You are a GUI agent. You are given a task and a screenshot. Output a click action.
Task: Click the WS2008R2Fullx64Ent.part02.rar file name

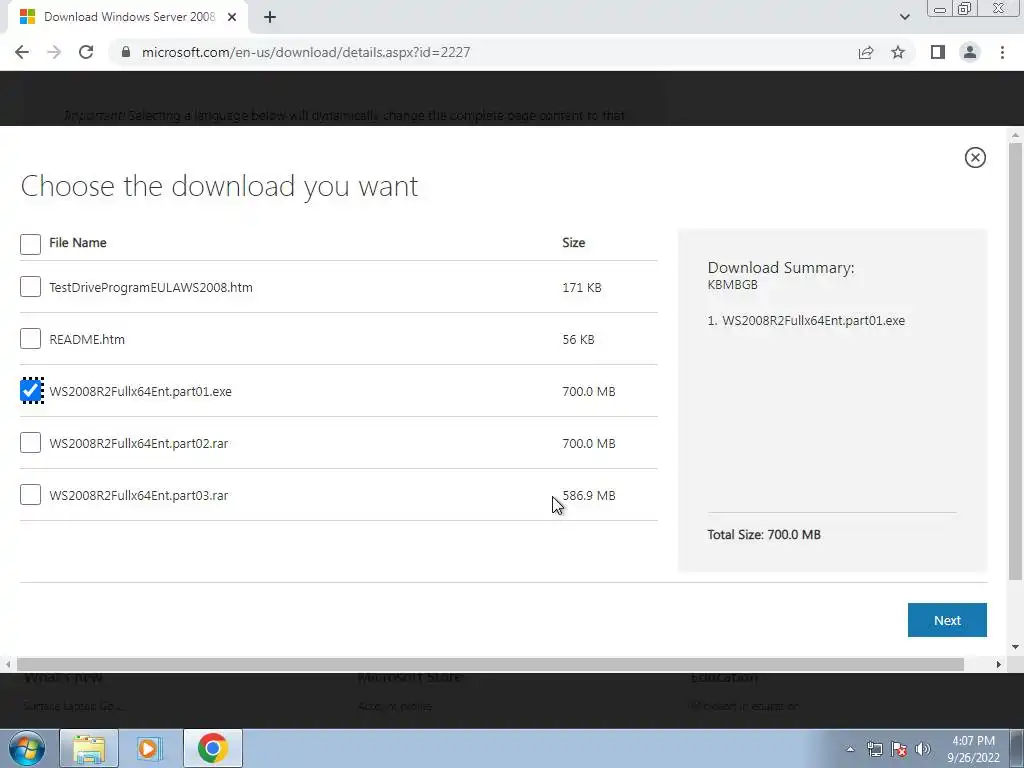pyautogui.click(x=139, y=443)
